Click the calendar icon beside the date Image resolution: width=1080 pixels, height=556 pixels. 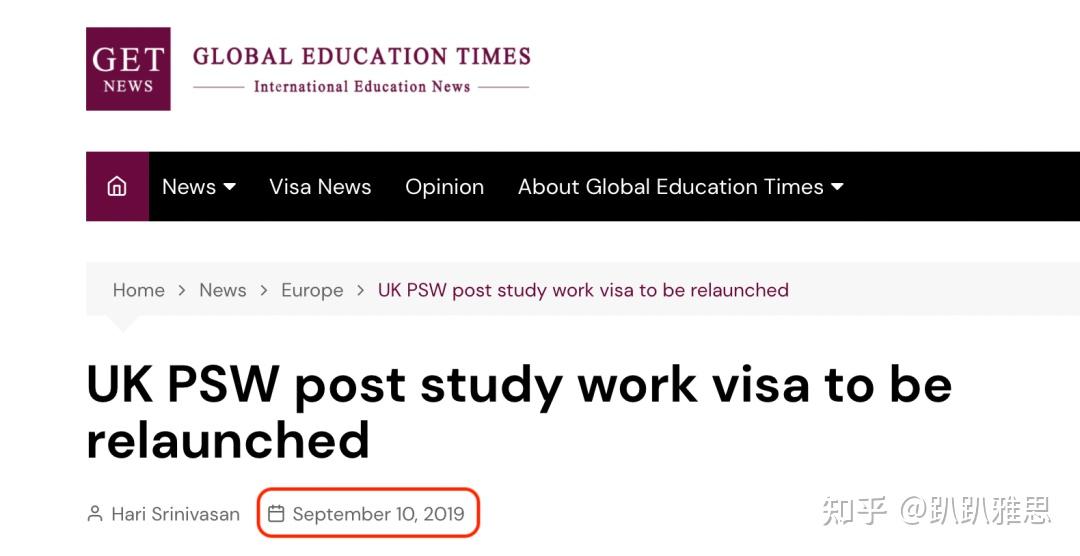coord(276,514)
